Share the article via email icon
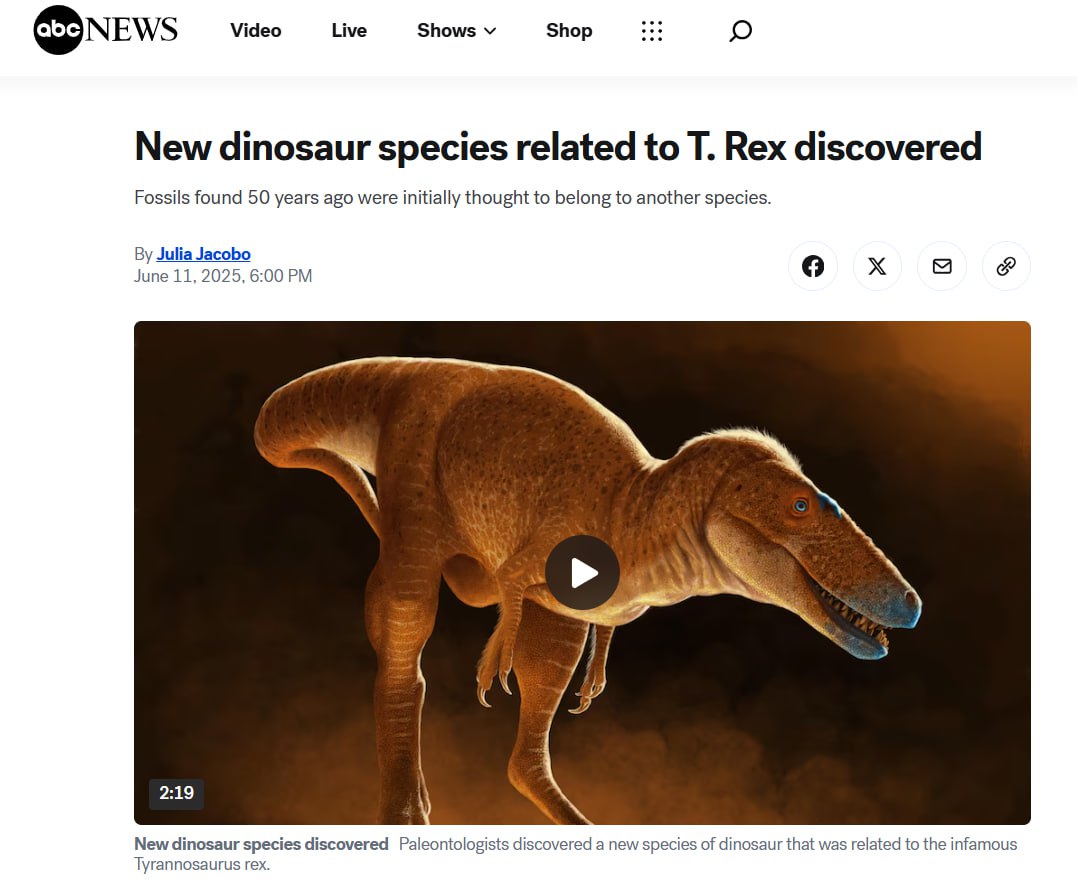This screenshot has width=1077, height=882. [x=942, y=266]
